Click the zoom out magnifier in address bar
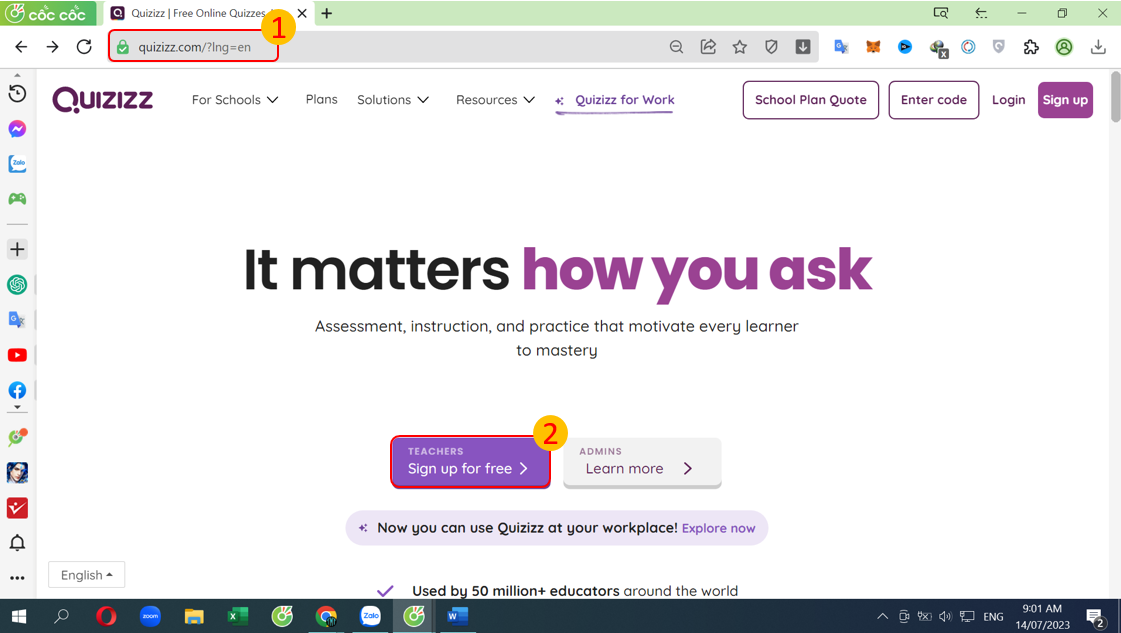Image resolution: width=1121 pixels, height=633 pixels. (677, 47)
